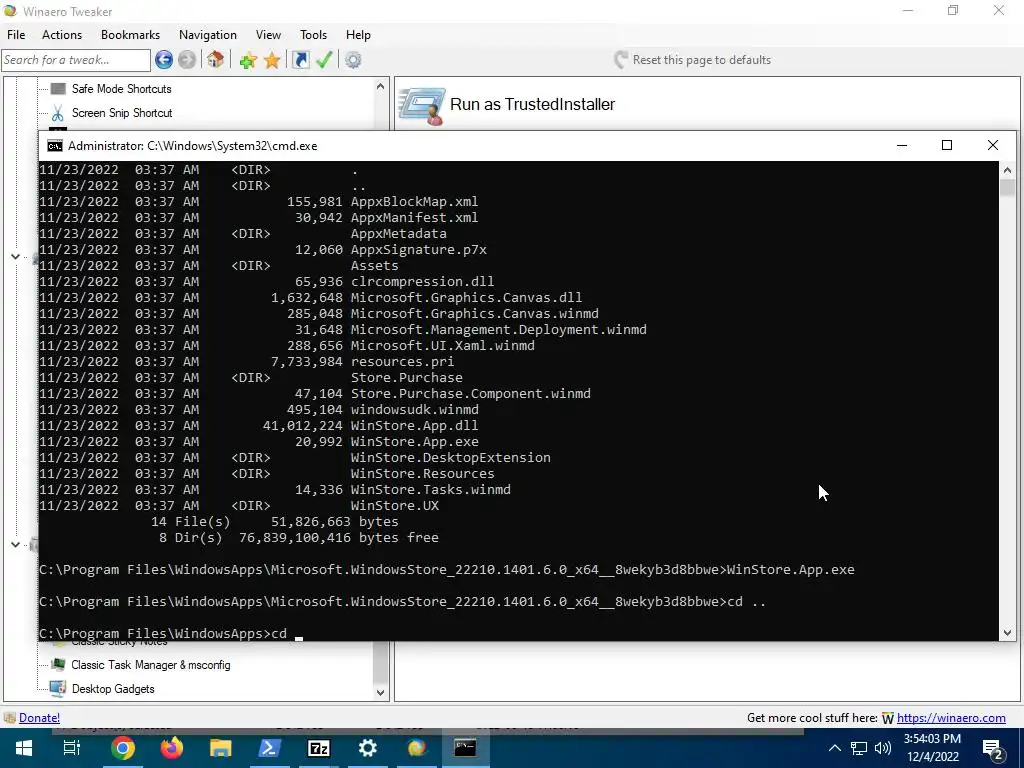Open settings gear icon in Winaero toolbar
The height and width of the screenshot is (768, 1024).
353,60
